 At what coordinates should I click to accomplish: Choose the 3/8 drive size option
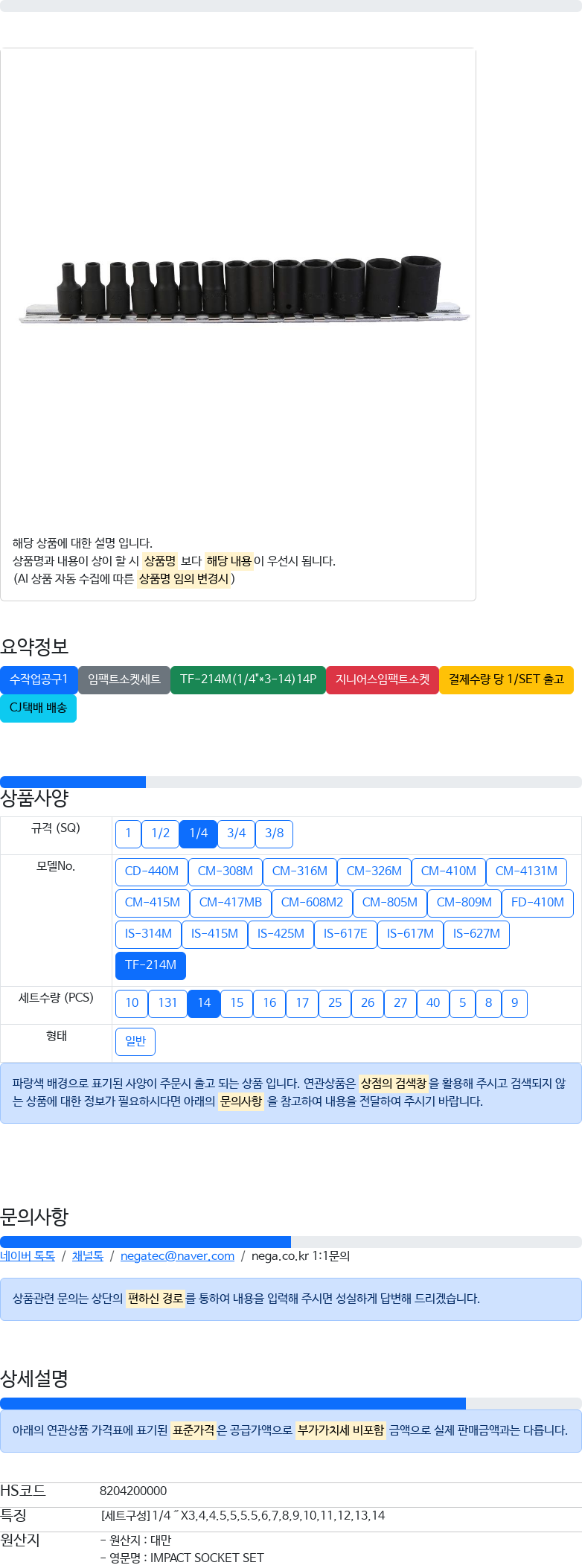tap(274, 833)
